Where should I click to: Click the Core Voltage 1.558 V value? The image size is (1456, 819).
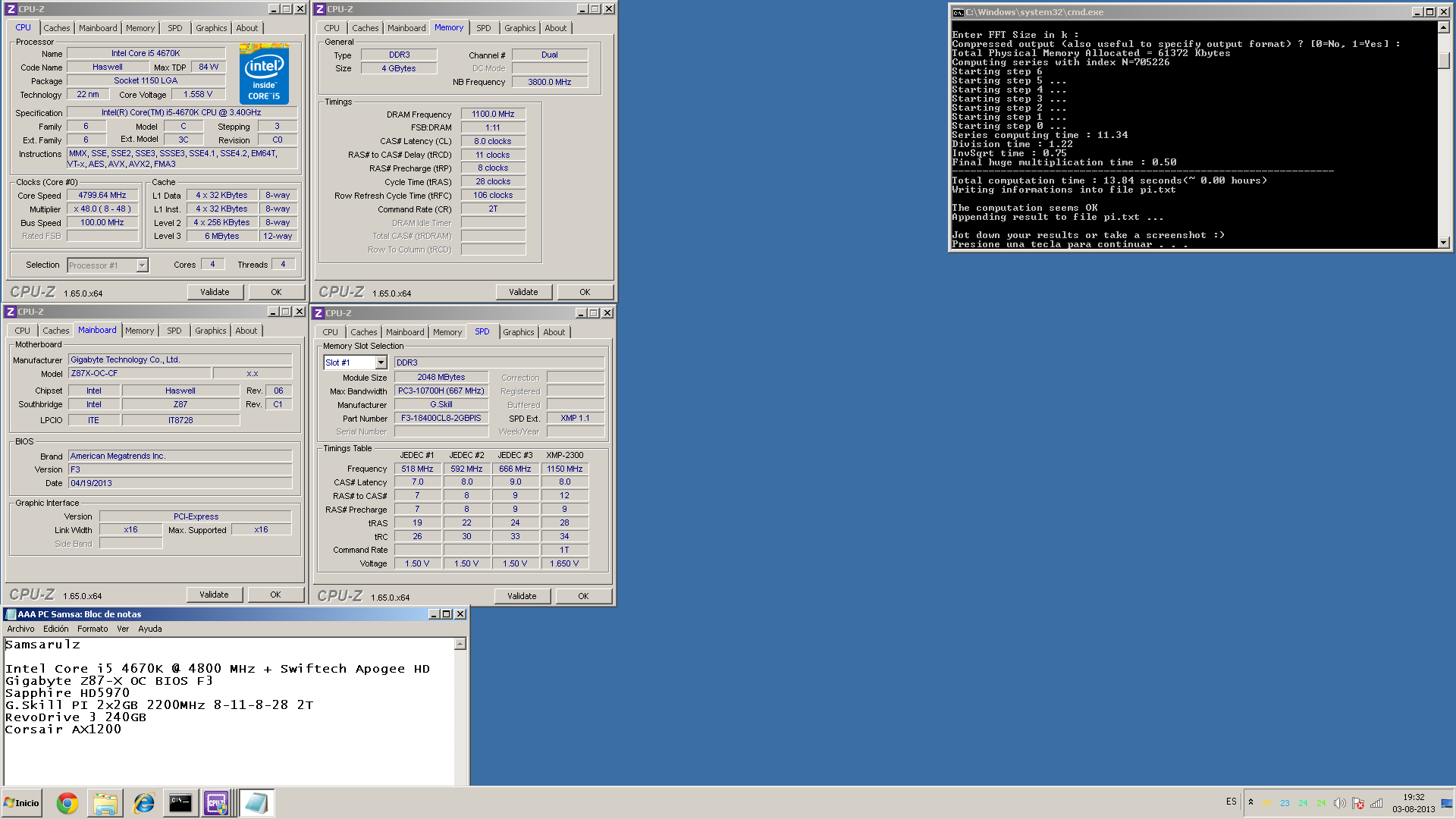(198, 94)
